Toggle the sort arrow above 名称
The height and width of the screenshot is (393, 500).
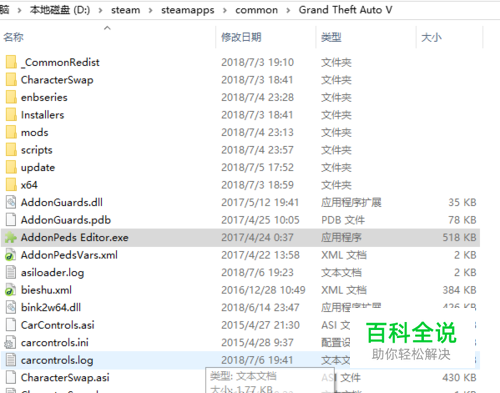(107, 28)
